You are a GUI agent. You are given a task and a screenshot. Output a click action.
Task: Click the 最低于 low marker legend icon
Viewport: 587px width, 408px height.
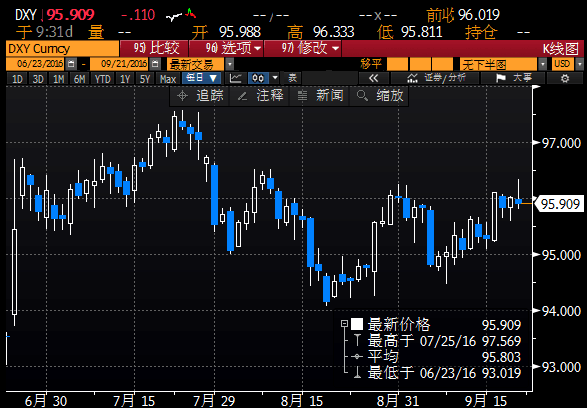[x=357, y=373]
